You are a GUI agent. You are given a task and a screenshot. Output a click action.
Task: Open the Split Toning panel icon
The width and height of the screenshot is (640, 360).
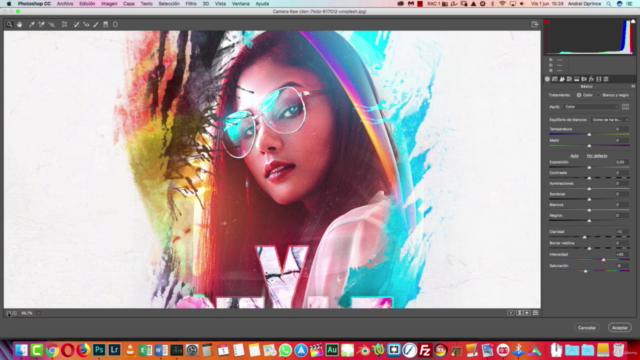[x=577, y=79]
